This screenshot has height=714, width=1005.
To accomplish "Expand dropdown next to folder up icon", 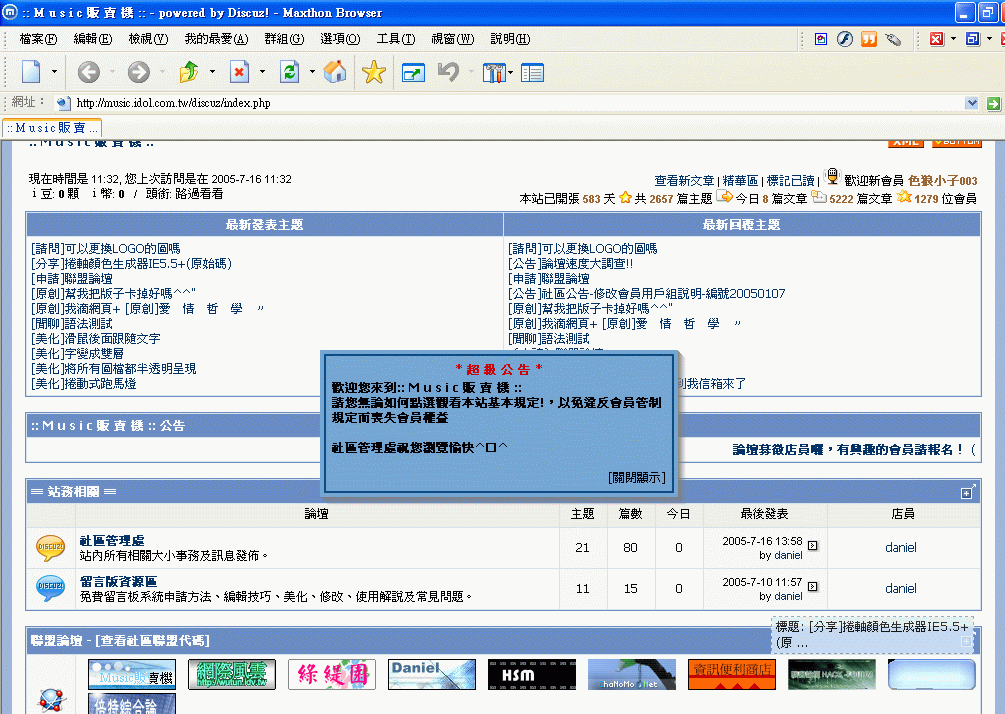I will point(212,72).
